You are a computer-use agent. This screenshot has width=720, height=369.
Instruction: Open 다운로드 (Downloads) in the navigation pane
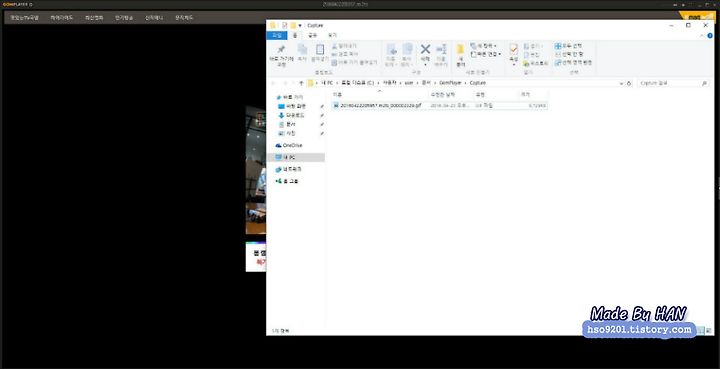coord(291,115)
